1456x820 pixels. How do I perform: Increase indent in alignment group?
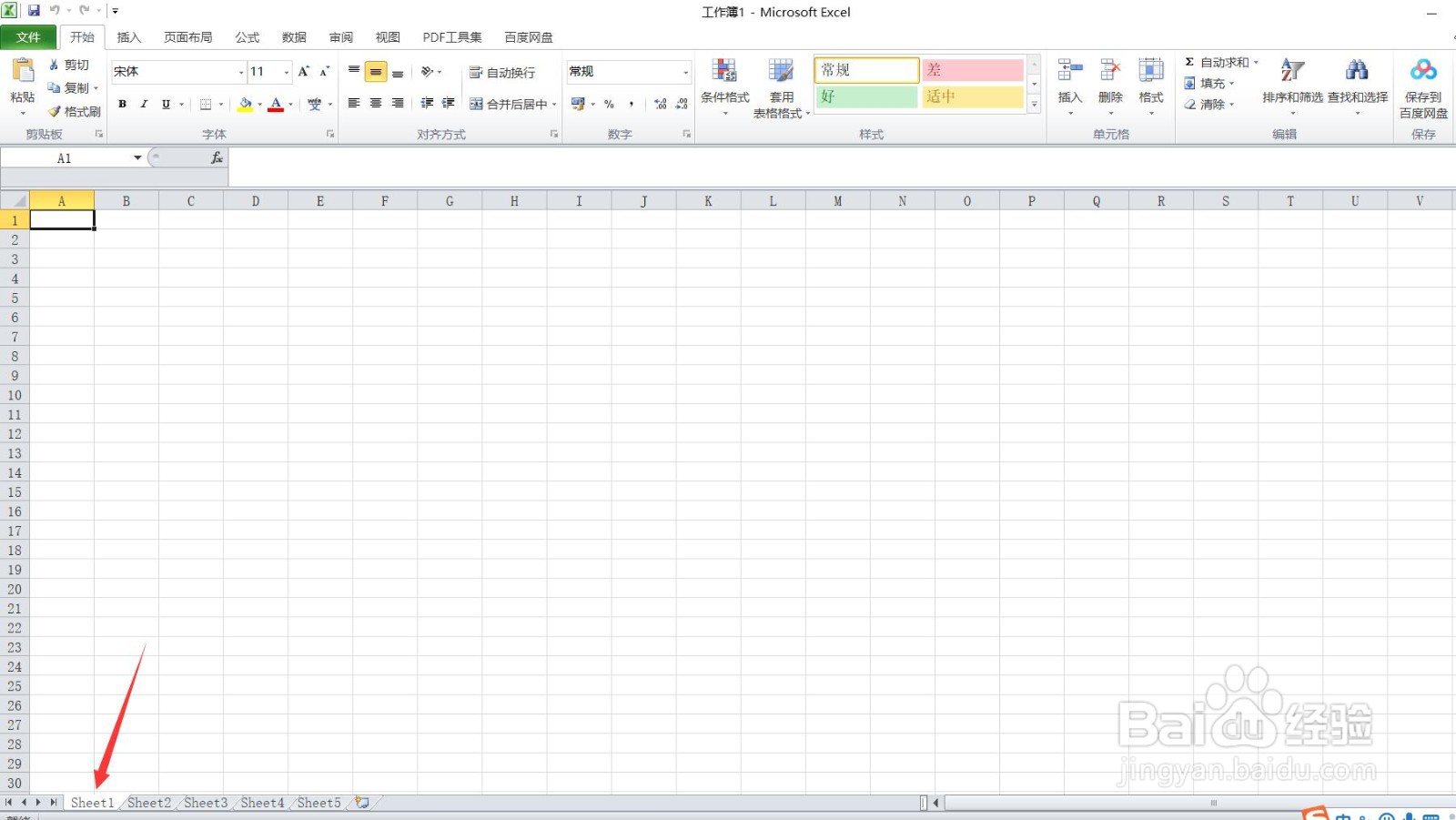(449, 104)
